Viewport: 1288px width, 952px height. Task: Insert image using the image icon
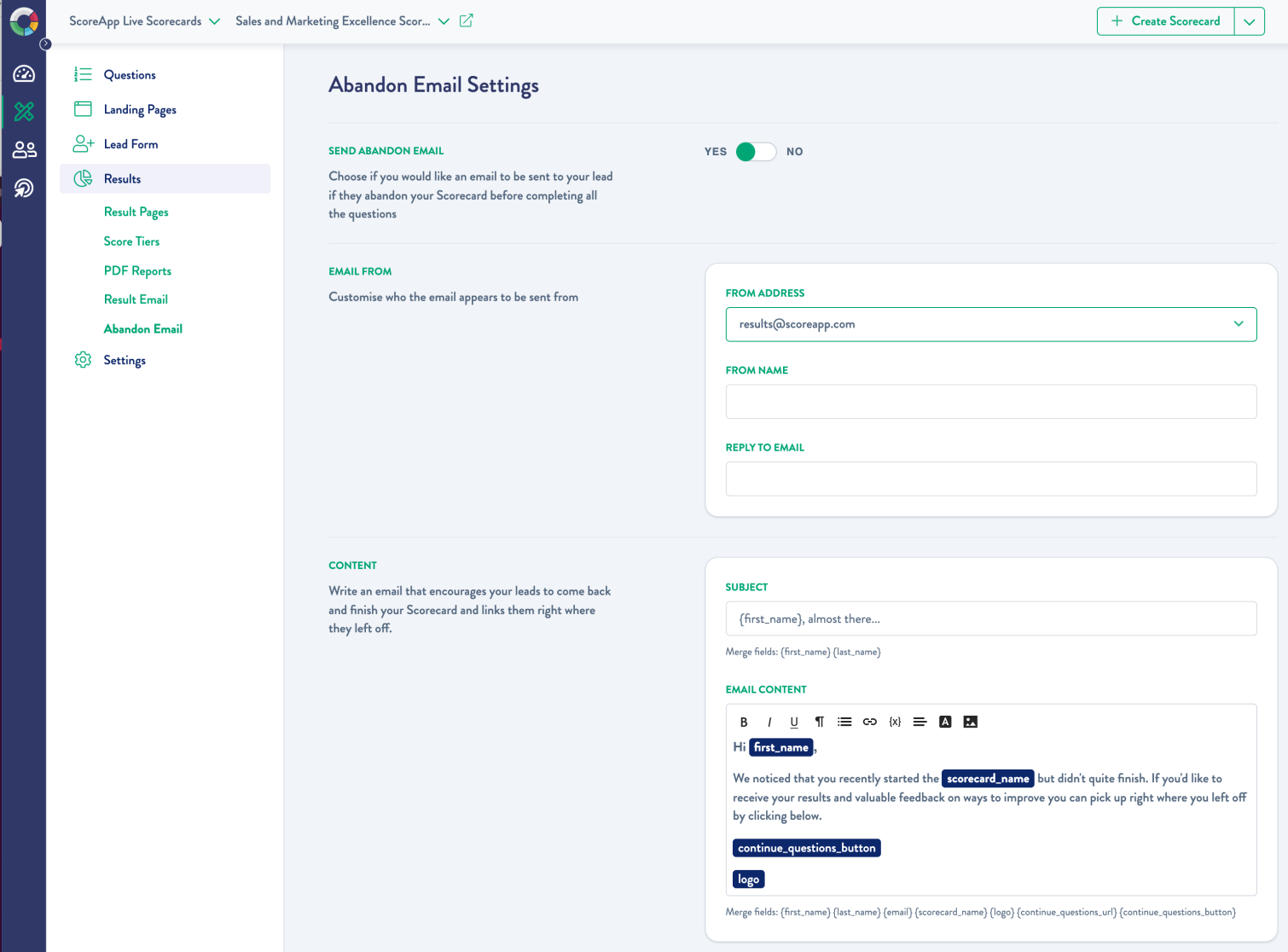tap(970, 722)
